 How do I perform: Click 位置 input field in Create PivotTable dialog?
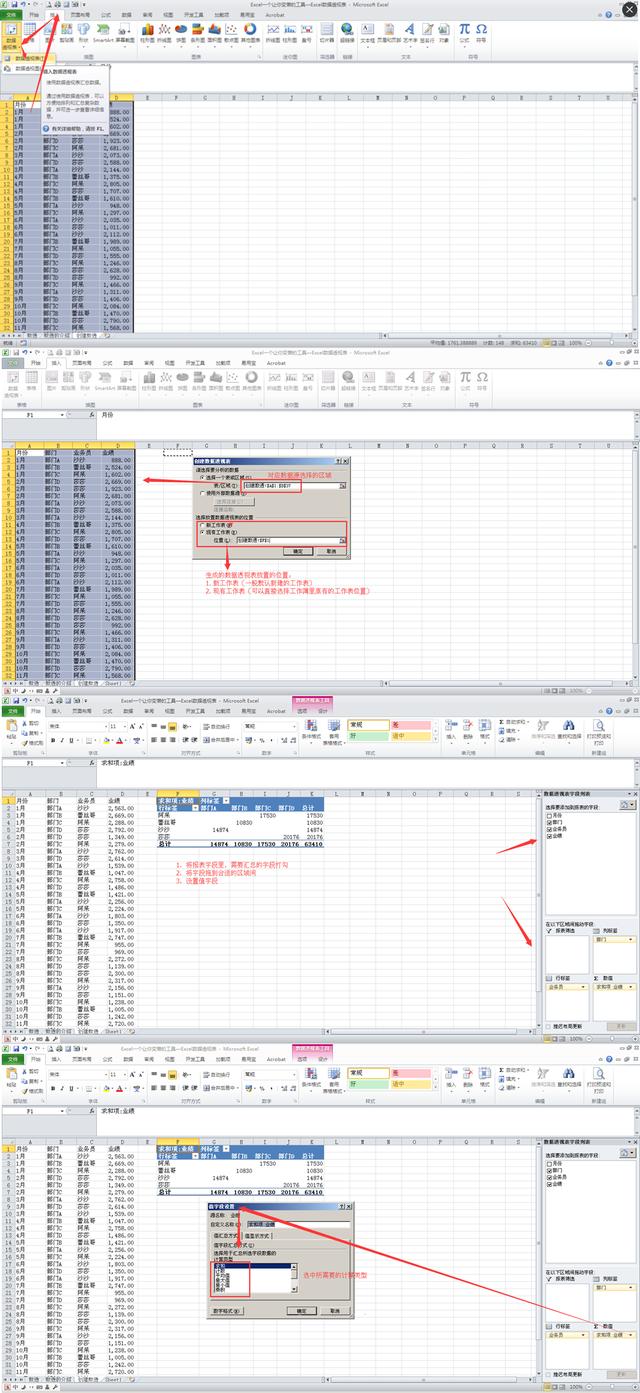coord(286,540)
